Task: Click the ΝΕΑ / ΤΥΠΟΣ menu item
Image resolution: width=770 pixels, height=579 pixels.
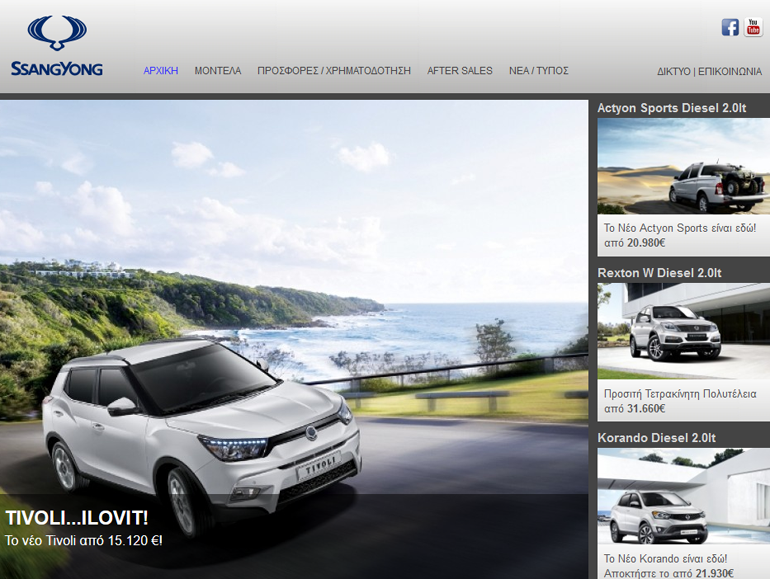Action: (x=538, y=71)
